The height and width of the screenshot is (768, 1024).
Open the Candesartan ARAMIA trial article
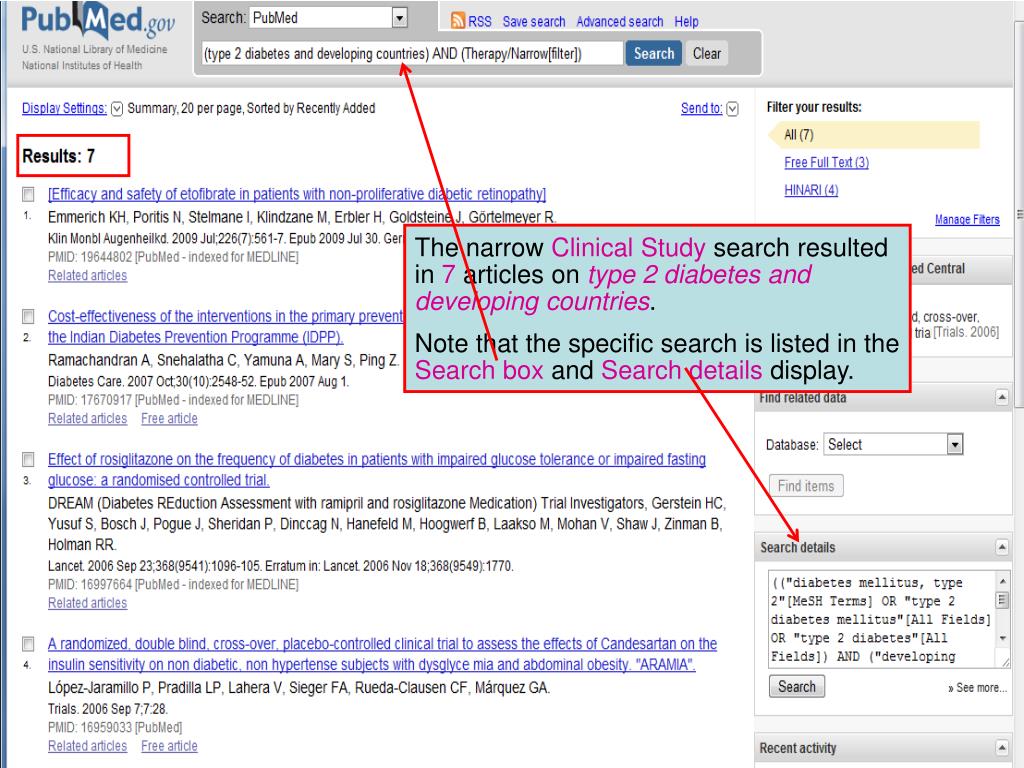pos(382,654)
